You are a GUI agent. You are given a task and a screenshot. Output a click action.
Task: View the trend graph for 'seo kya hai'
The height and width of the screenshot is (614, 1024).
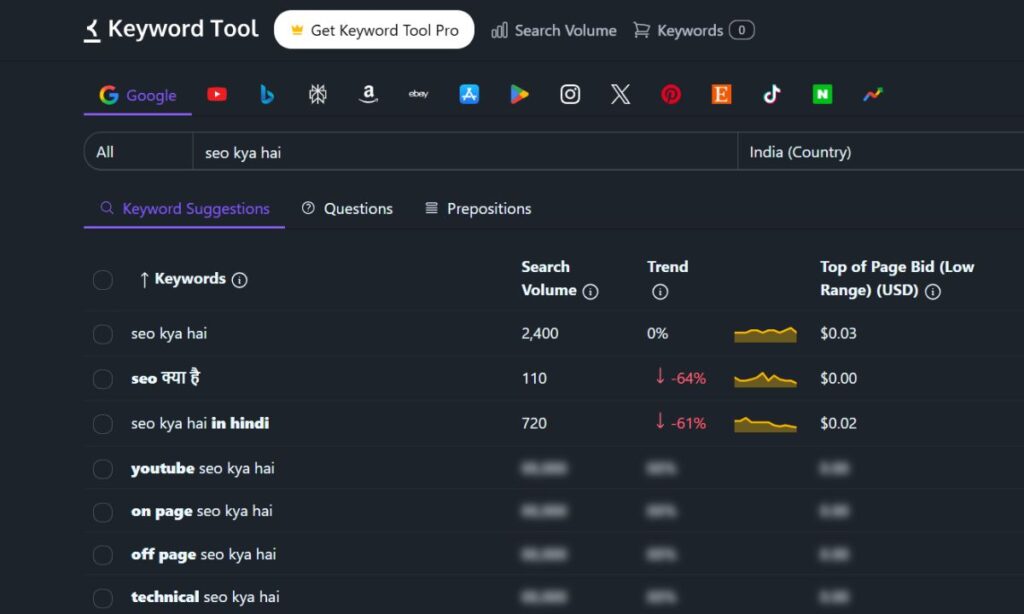[x=765, y=333]
